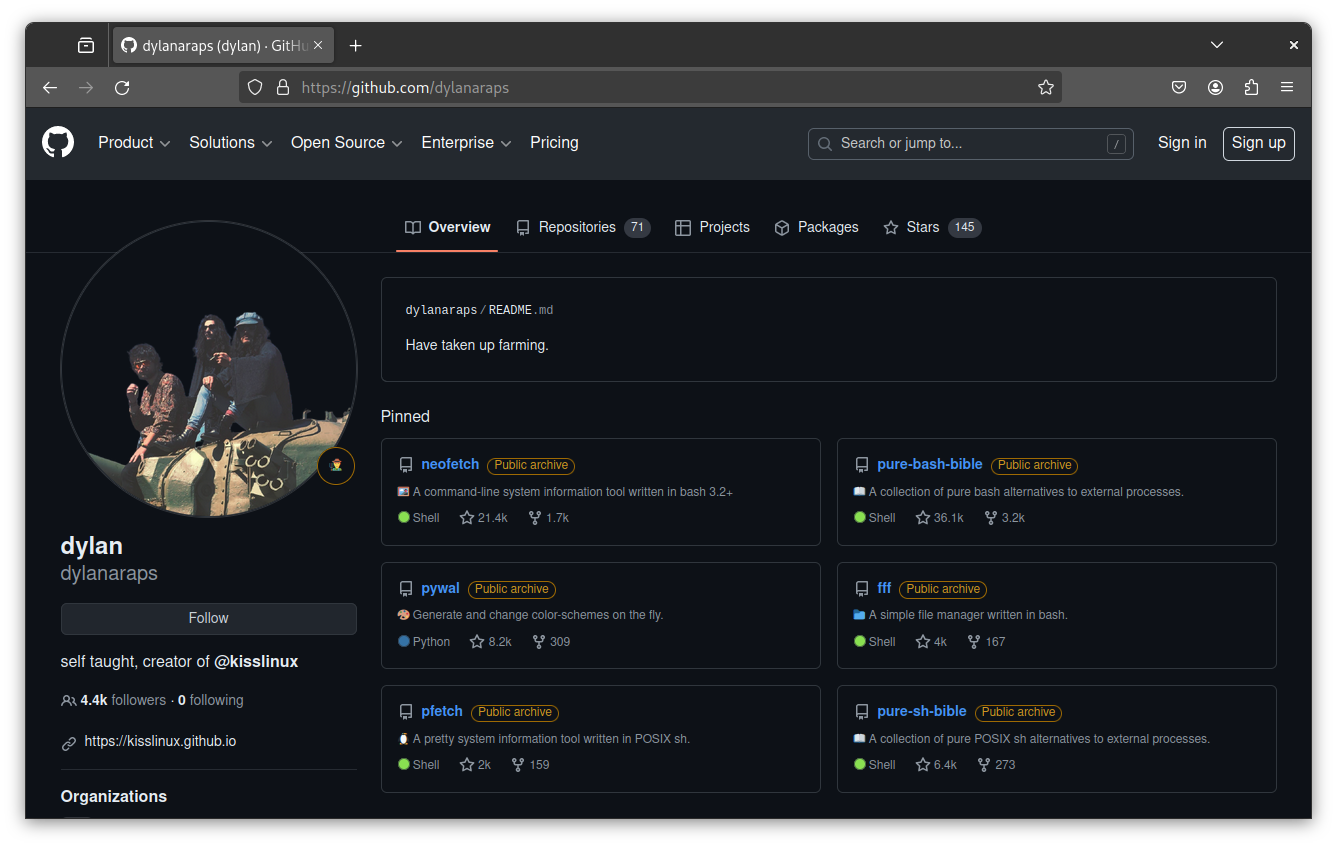This screenshot has height=847, width=1337.
Task: Expand the Solutions menu
Action: (231, 143)
